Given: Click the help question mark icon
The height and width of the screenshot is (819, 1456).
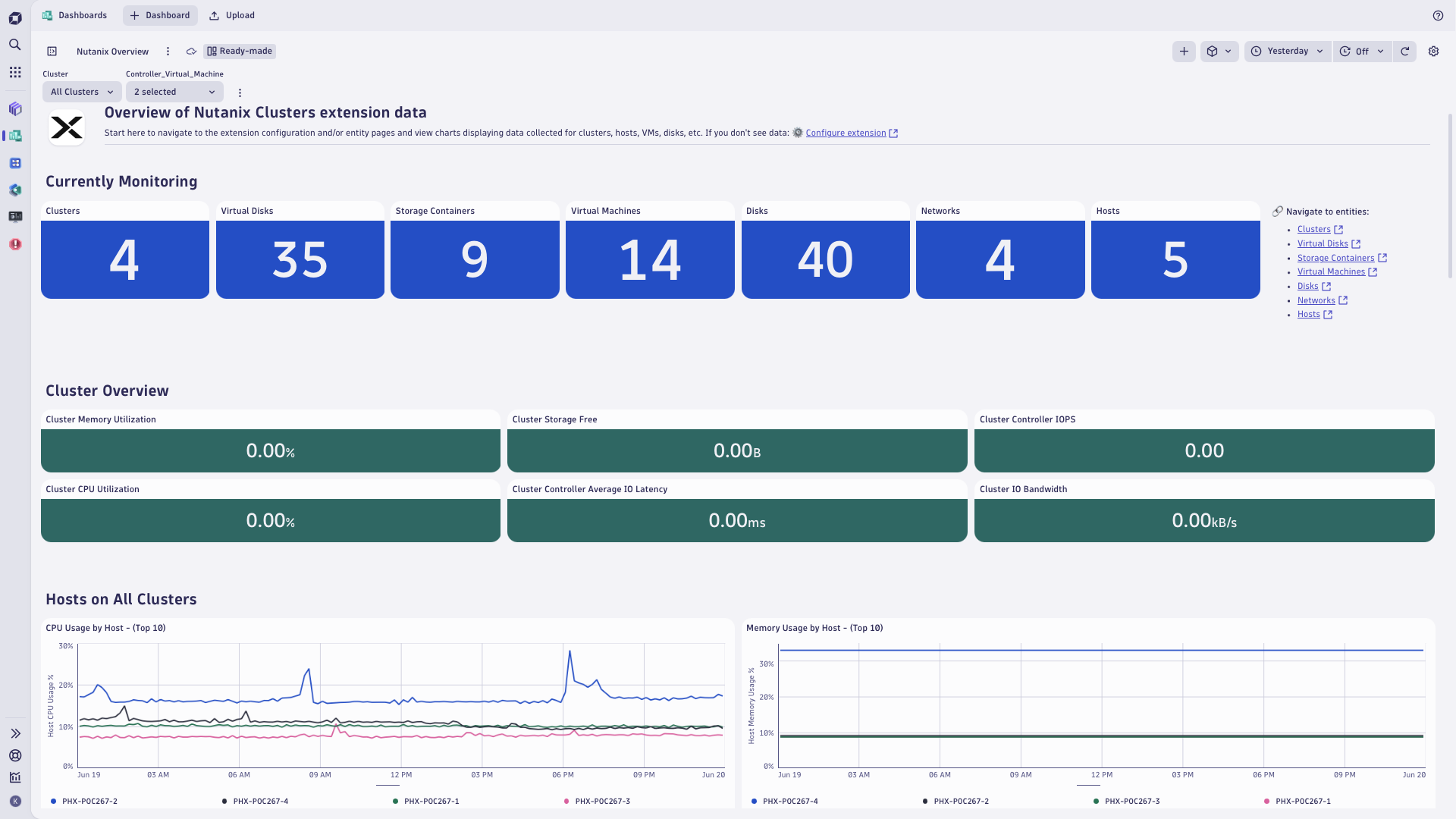Looking at the screenshot, I should point(1438,15).
